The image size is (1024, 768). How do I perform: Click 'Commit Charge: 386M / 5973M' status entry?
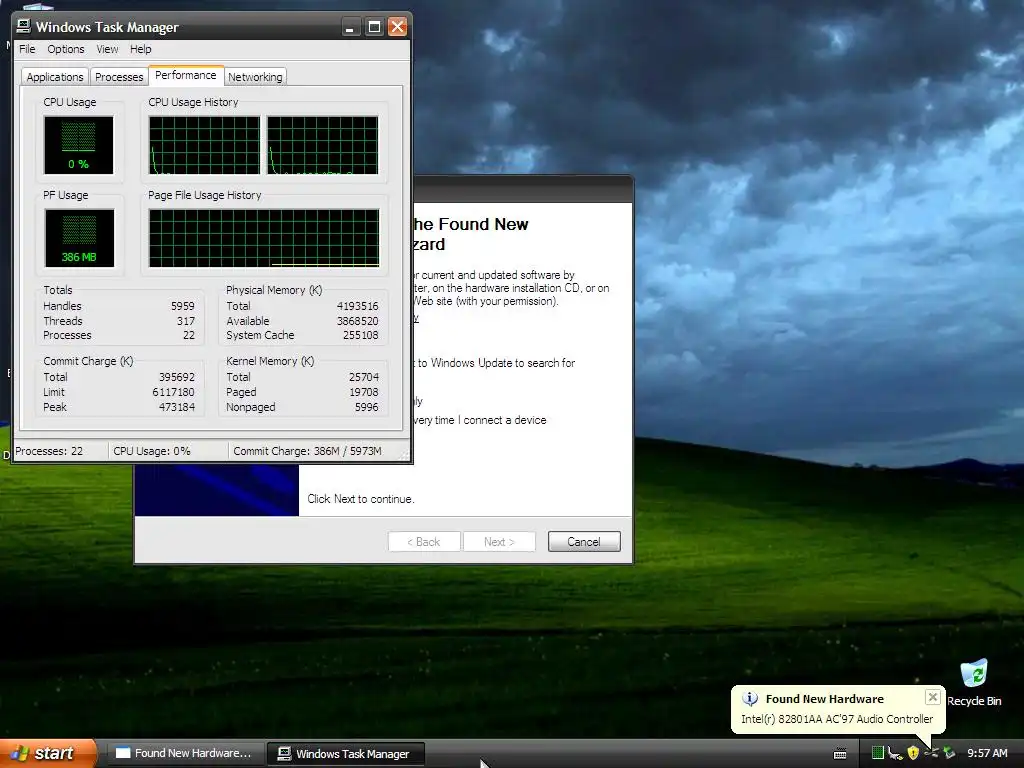pyautogui.click(x=307, y=451)
